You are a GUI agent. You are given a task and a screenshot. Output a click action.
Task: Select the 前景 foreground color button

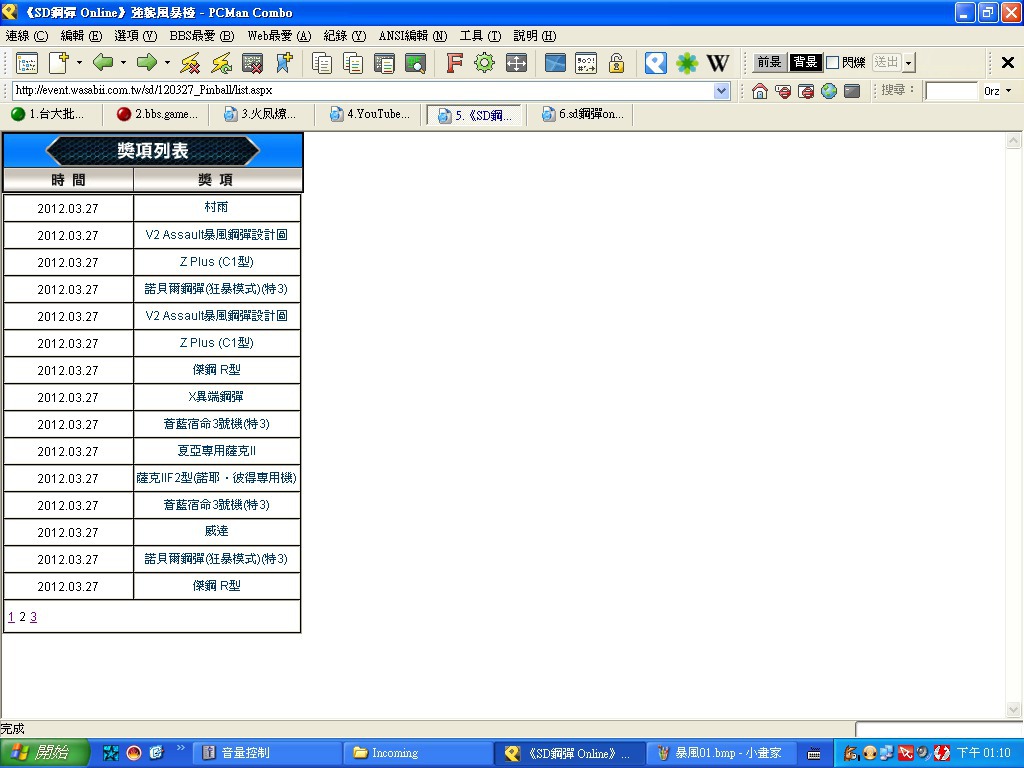point(769,63)
